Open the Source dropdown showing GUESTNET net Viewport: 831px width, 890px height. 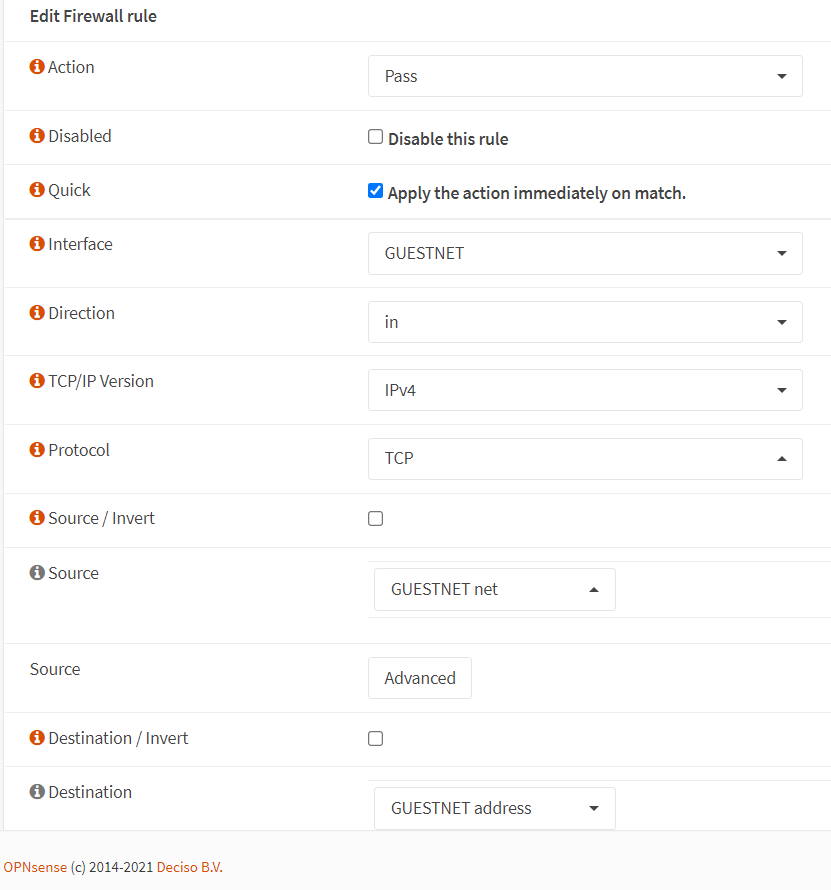pos(494,590)
